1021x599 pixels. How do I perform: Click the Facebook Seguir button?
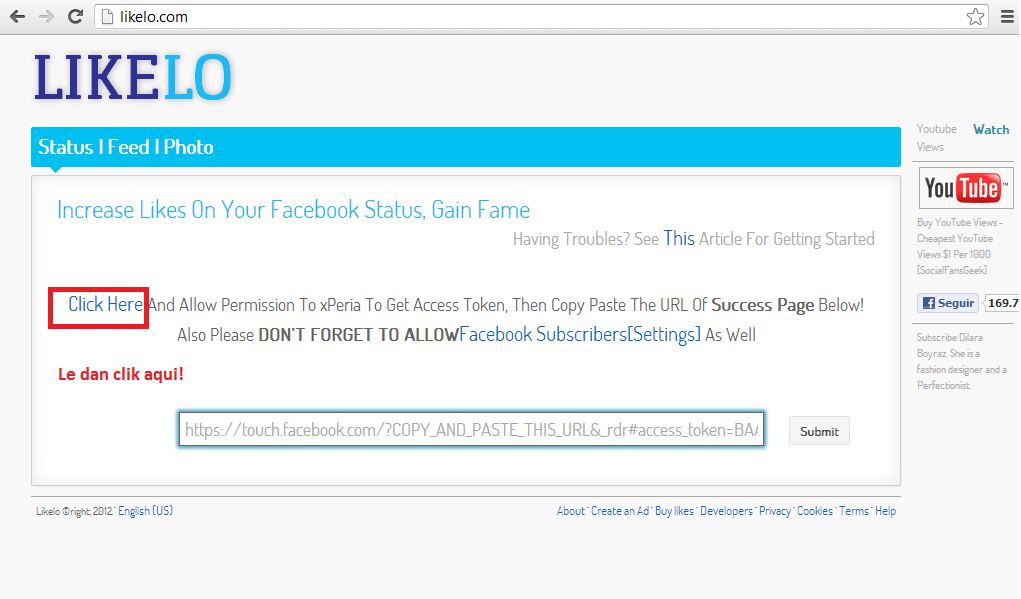point(948,303)
